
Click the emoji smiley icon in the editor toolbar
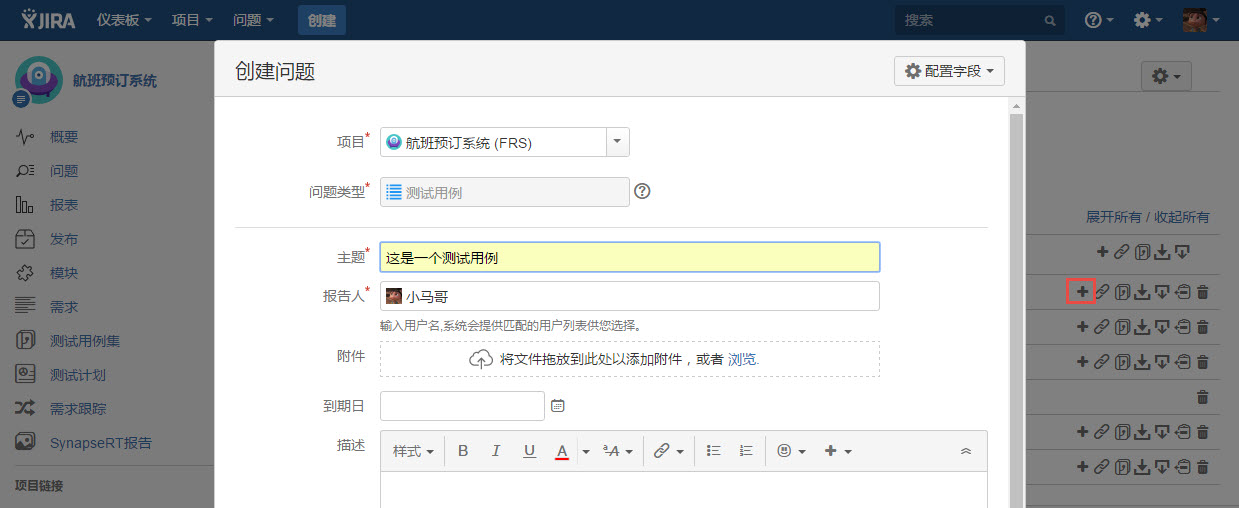(x=785, y=451)
